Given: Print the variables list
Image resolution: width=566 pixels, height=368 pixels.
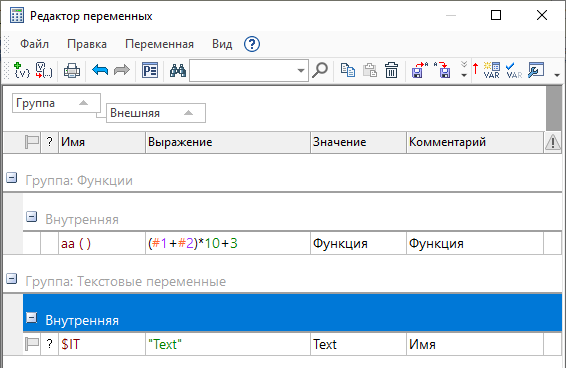Looking at the screenshot, I should click(72, 70).
